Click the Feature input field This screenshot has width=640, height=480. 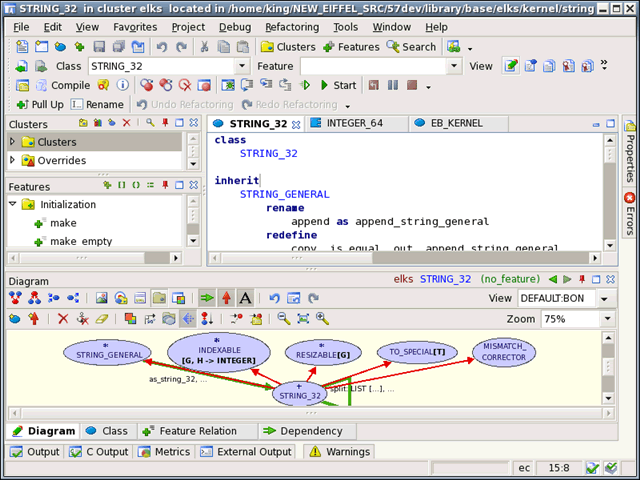[373, 66]
